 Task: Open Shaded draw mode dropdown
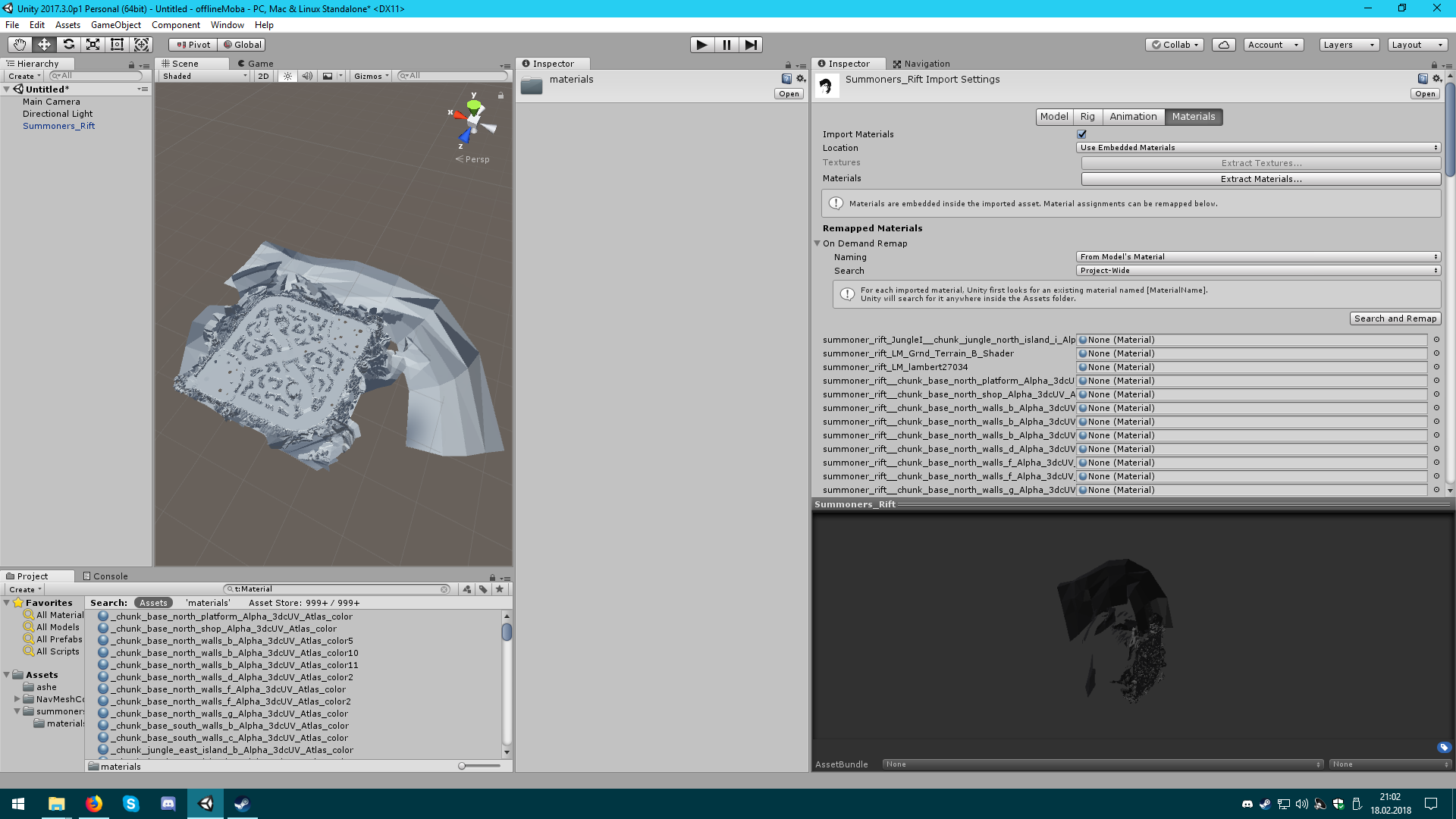pos(204,76)
